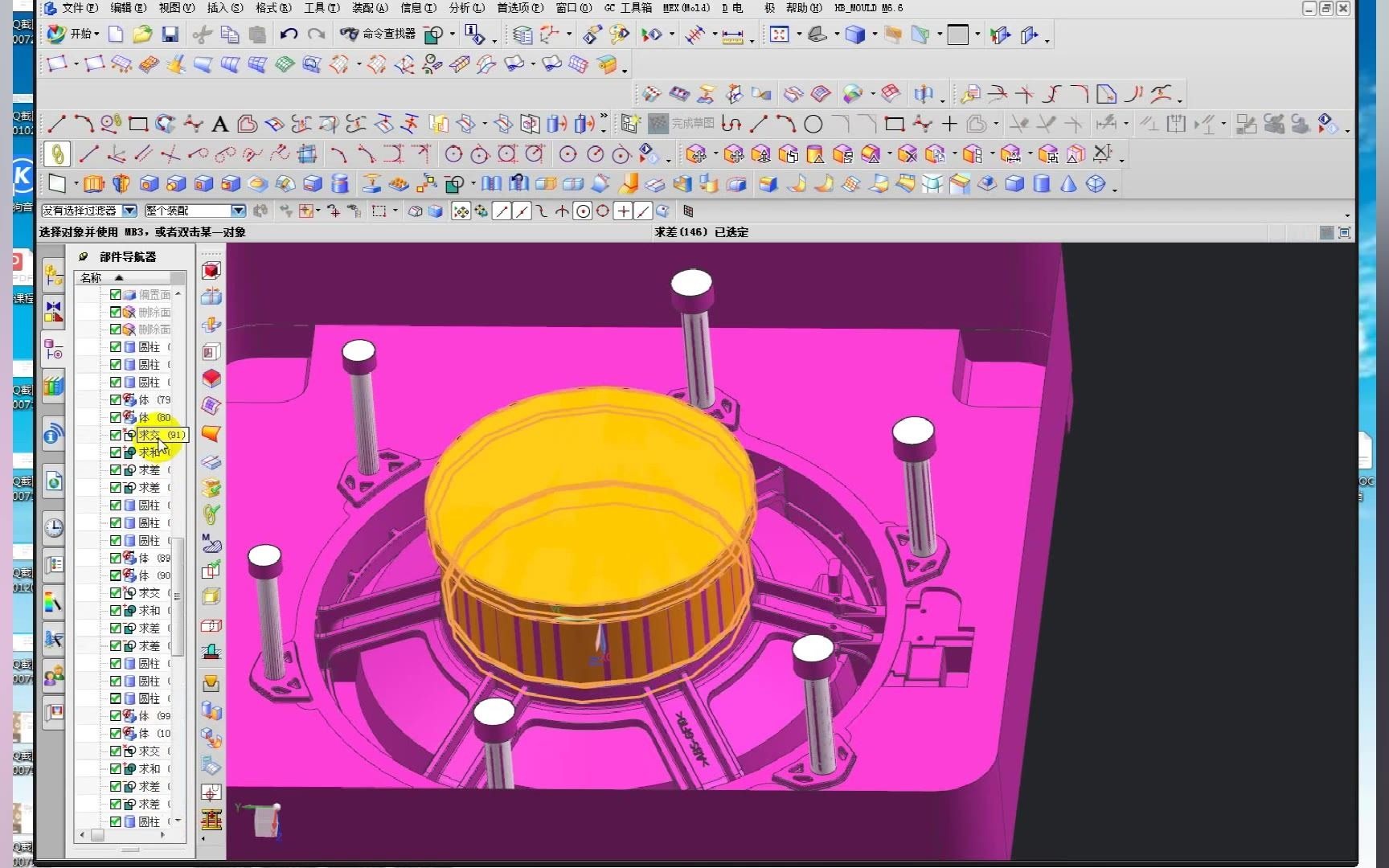The width and height of the screenshot is (1389, 868).
Task: Open the GC 工具箱 menu
Action: (628, 8)
